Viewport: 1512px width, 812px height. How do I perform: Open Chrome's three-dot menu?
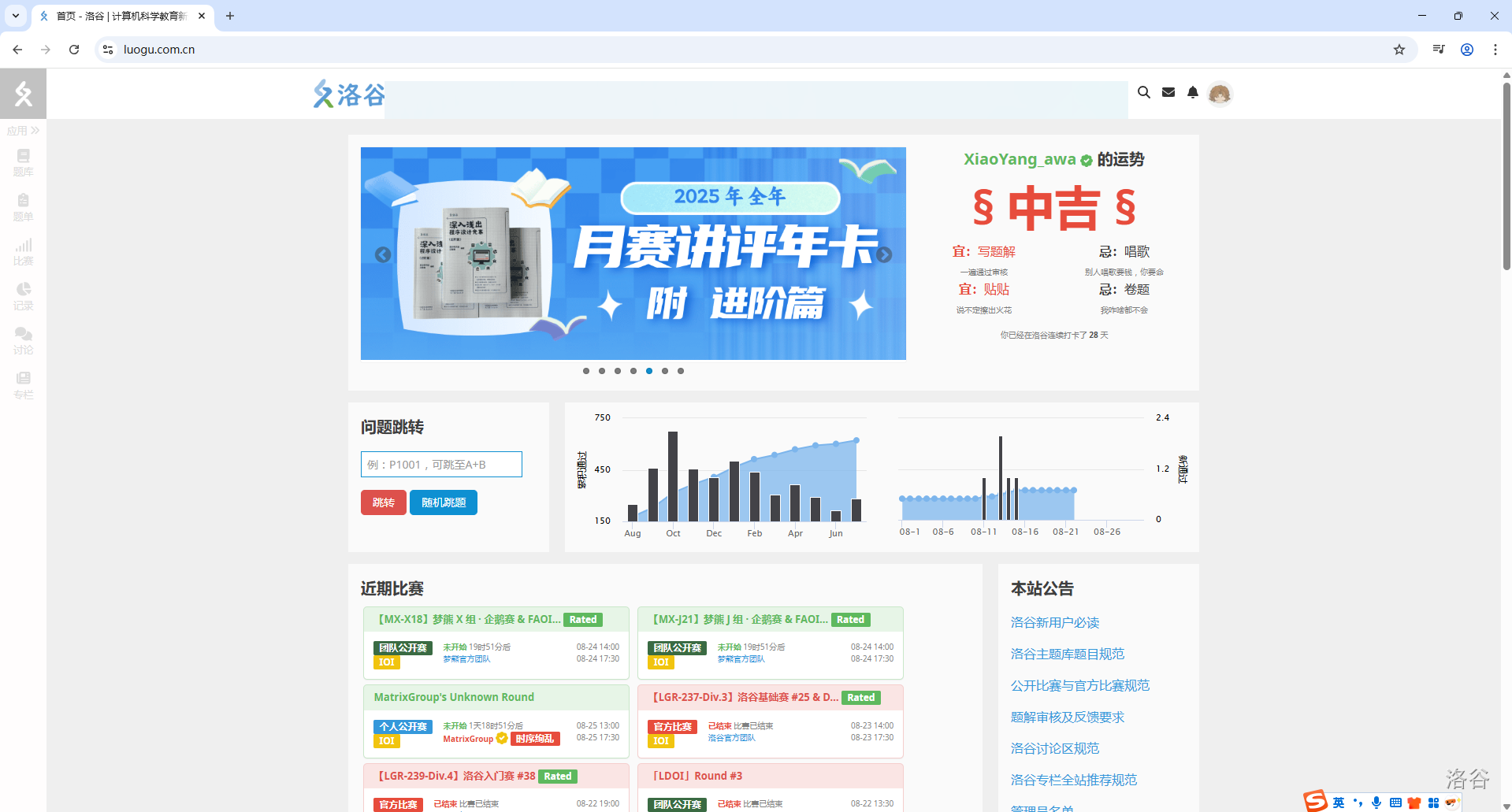1495,50
